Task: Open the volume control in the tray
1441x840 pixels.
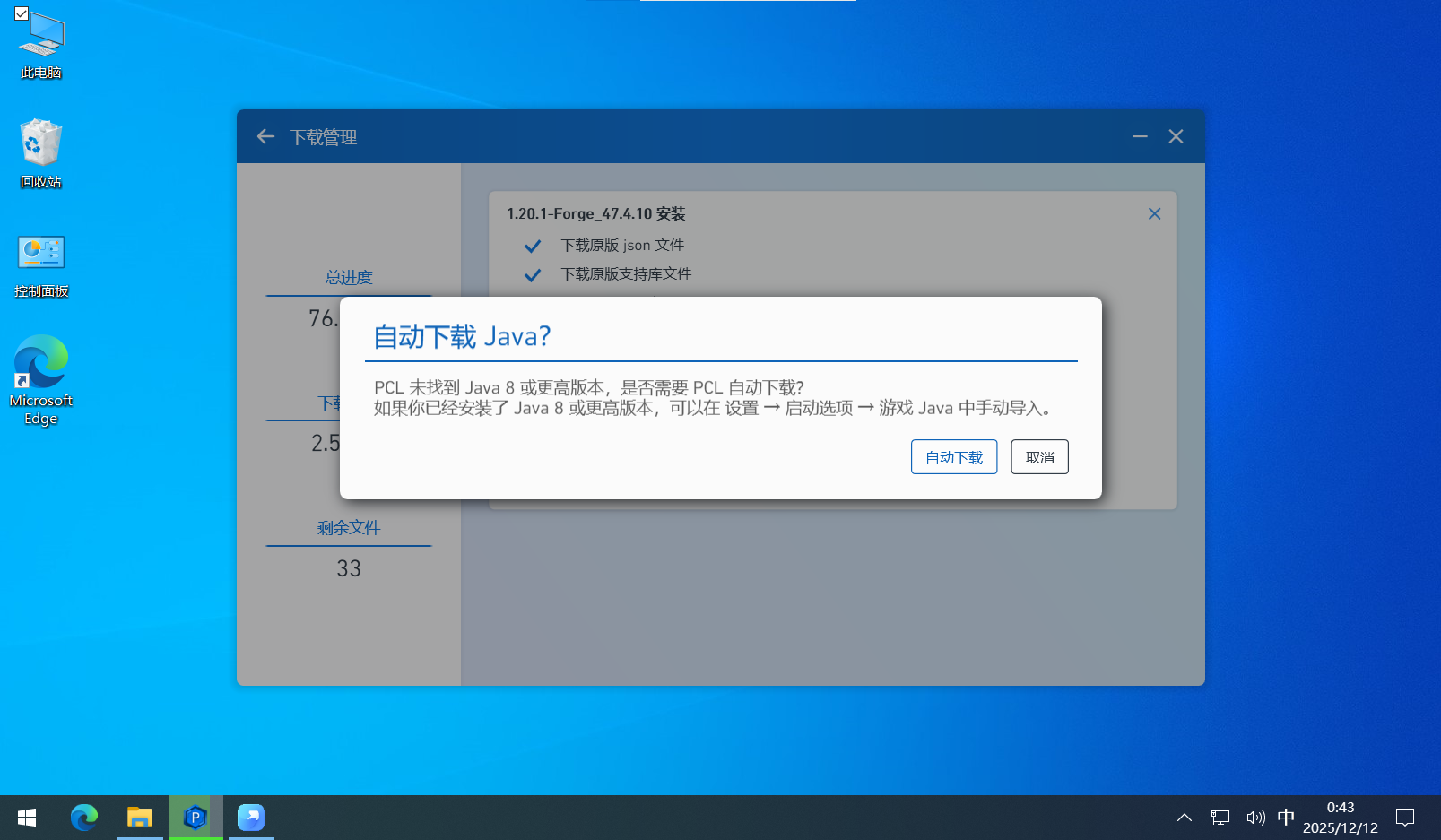Action: [x=1255, y=818]
